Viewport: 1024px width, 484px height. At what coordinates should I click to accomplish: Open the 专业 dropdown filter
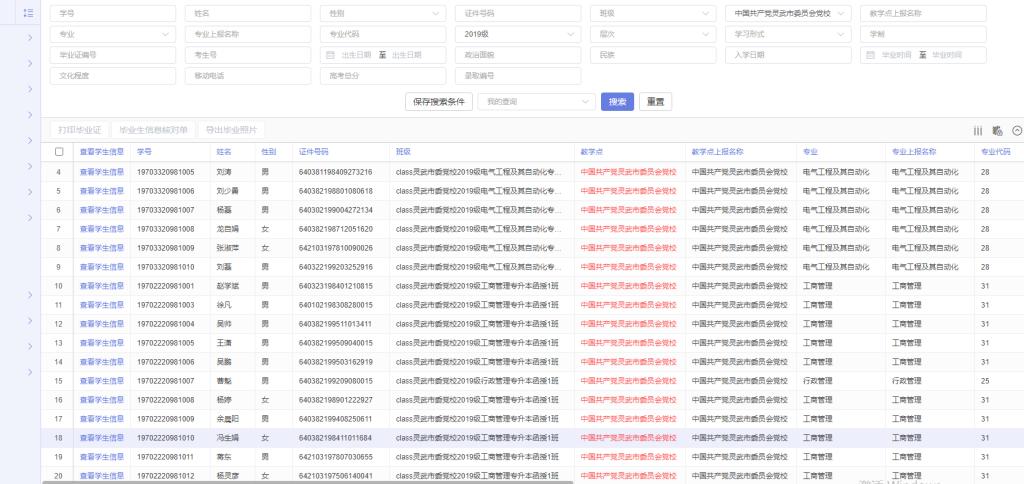coord(113,34)
